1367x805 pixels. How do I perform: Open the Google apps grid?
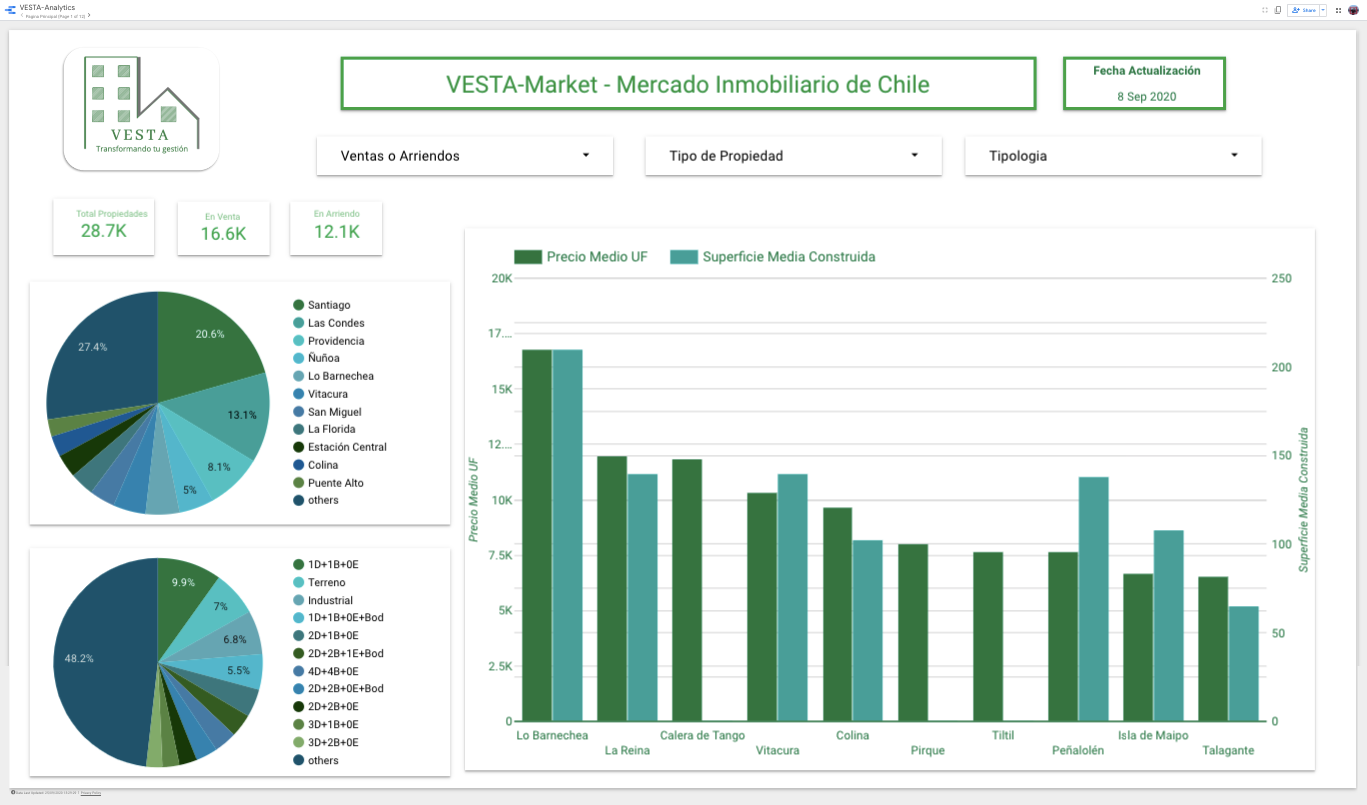1338,10
